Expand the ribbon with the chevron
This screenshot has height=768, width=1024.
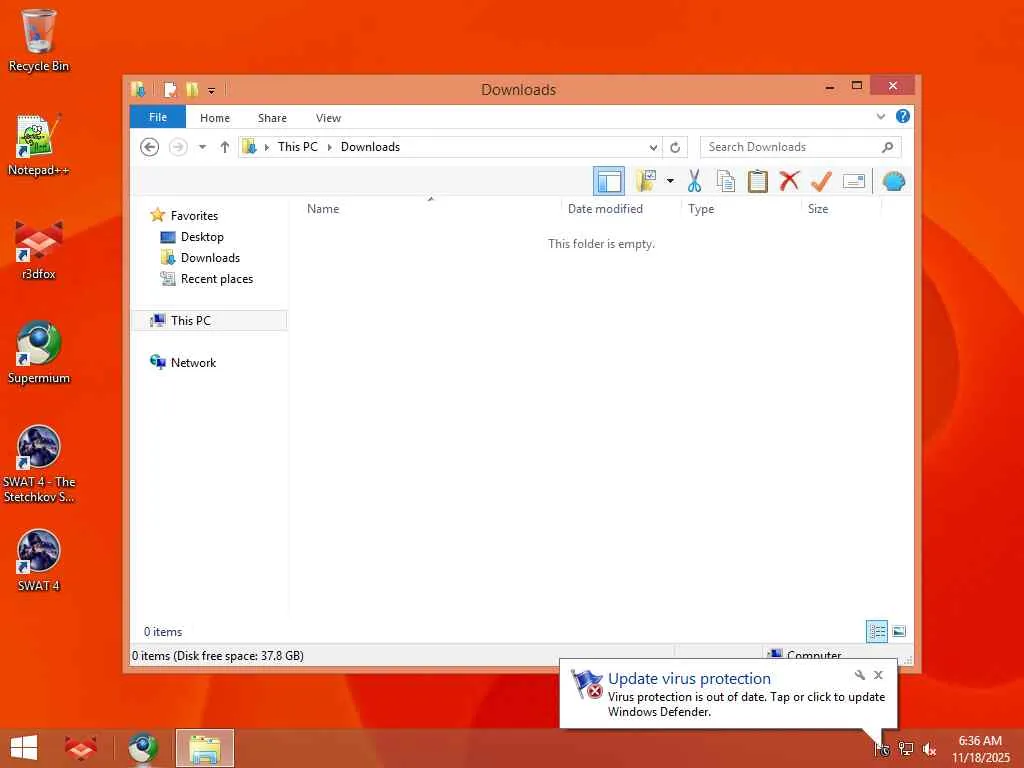pyautogui.click(x=880, y=117)
